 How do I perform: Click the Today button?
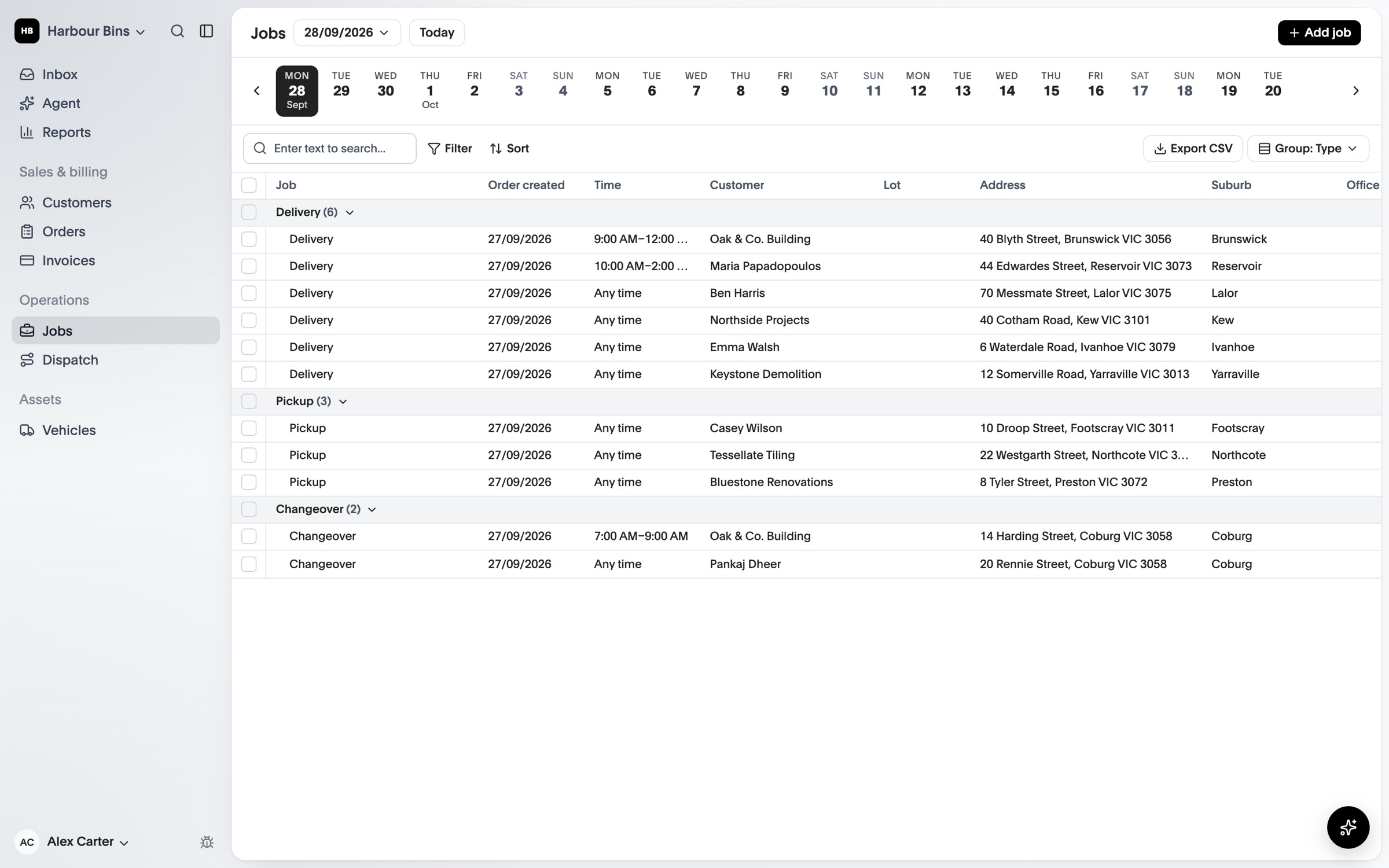[x=436, y=32]
